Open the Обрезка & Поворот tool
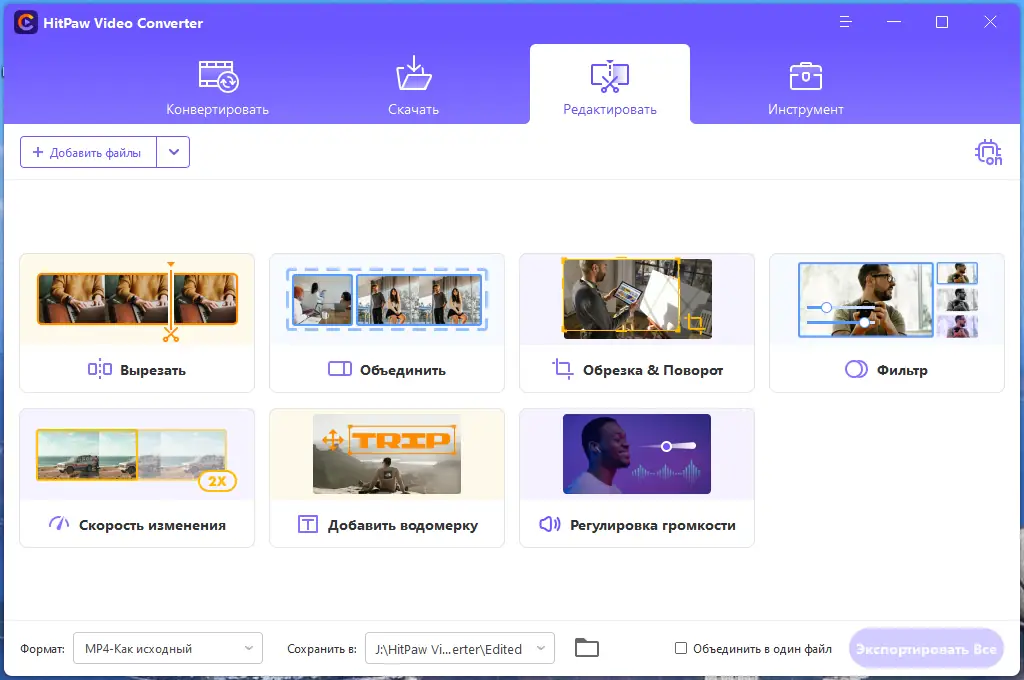 pos(636,322)
